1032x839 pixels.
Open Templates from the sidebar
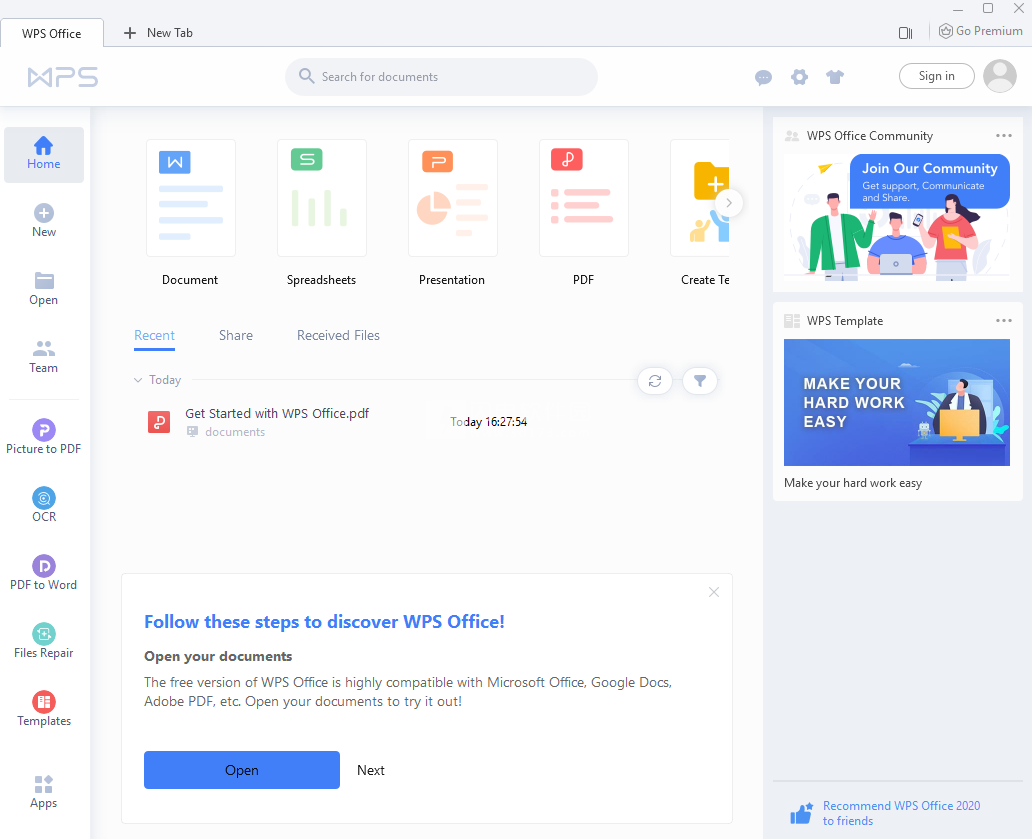[x=43, y=709]
